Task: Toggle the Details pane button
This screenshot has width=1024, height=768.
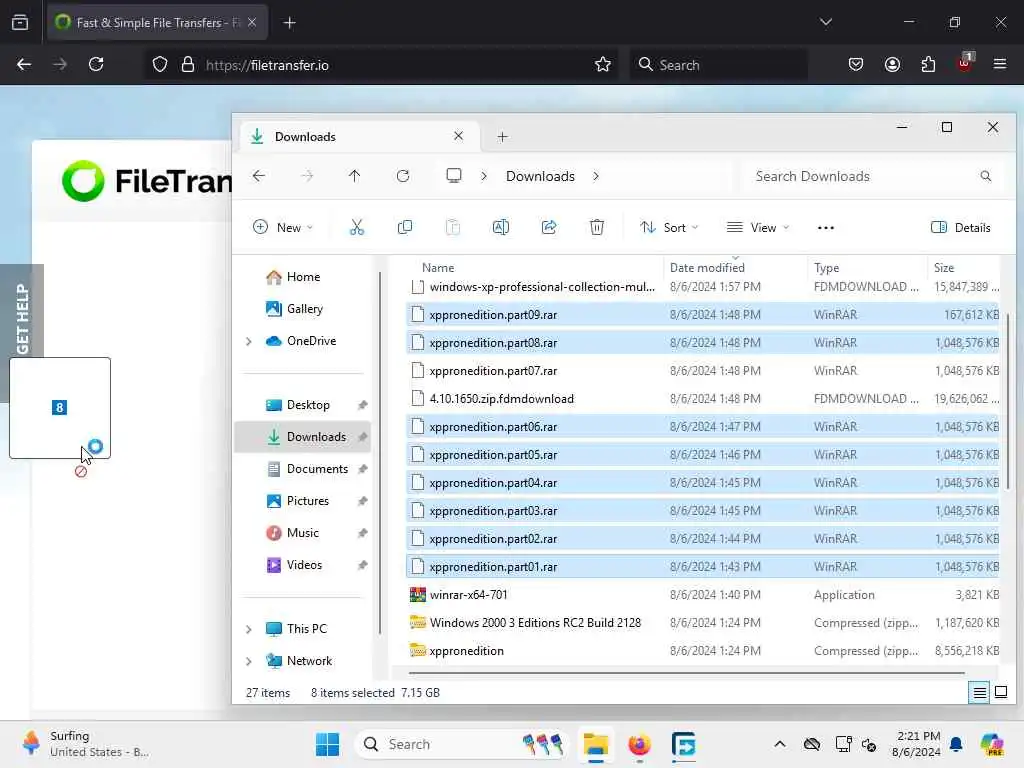Action: coord(961,227)
